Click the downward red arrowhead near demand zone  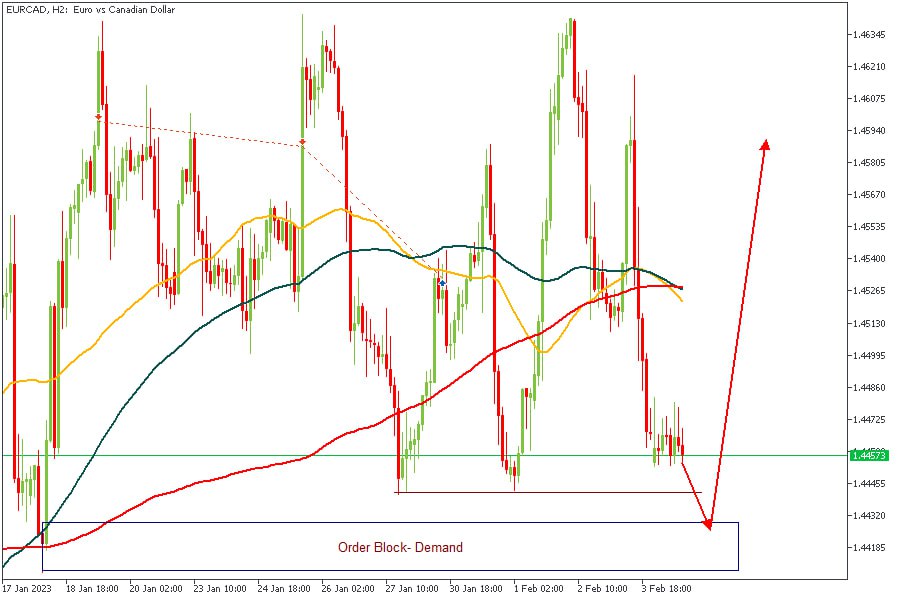(x=708, y=522)
